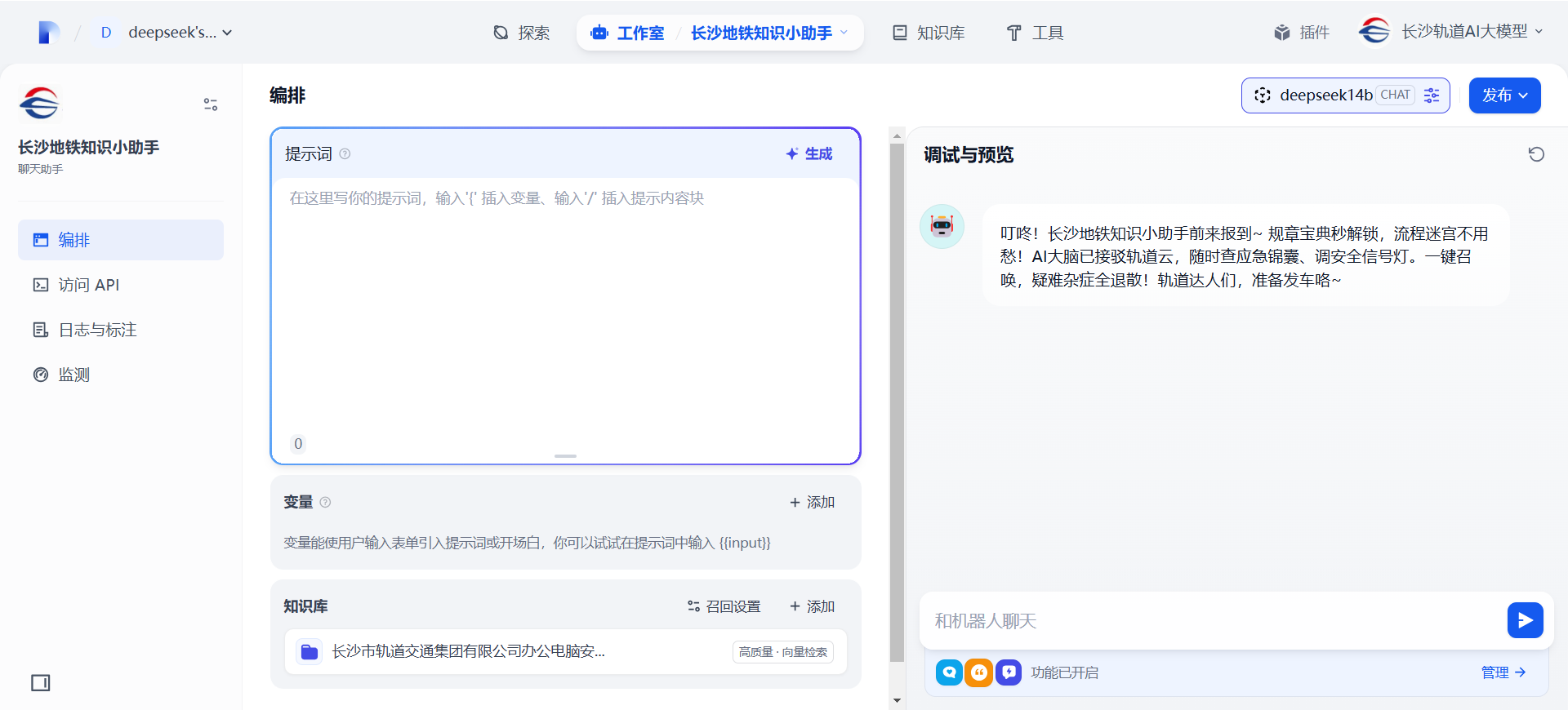Select 日志与标注 in the sidebar
Viewport: 1568px width, 710px height.
click(x=97, y=330)
